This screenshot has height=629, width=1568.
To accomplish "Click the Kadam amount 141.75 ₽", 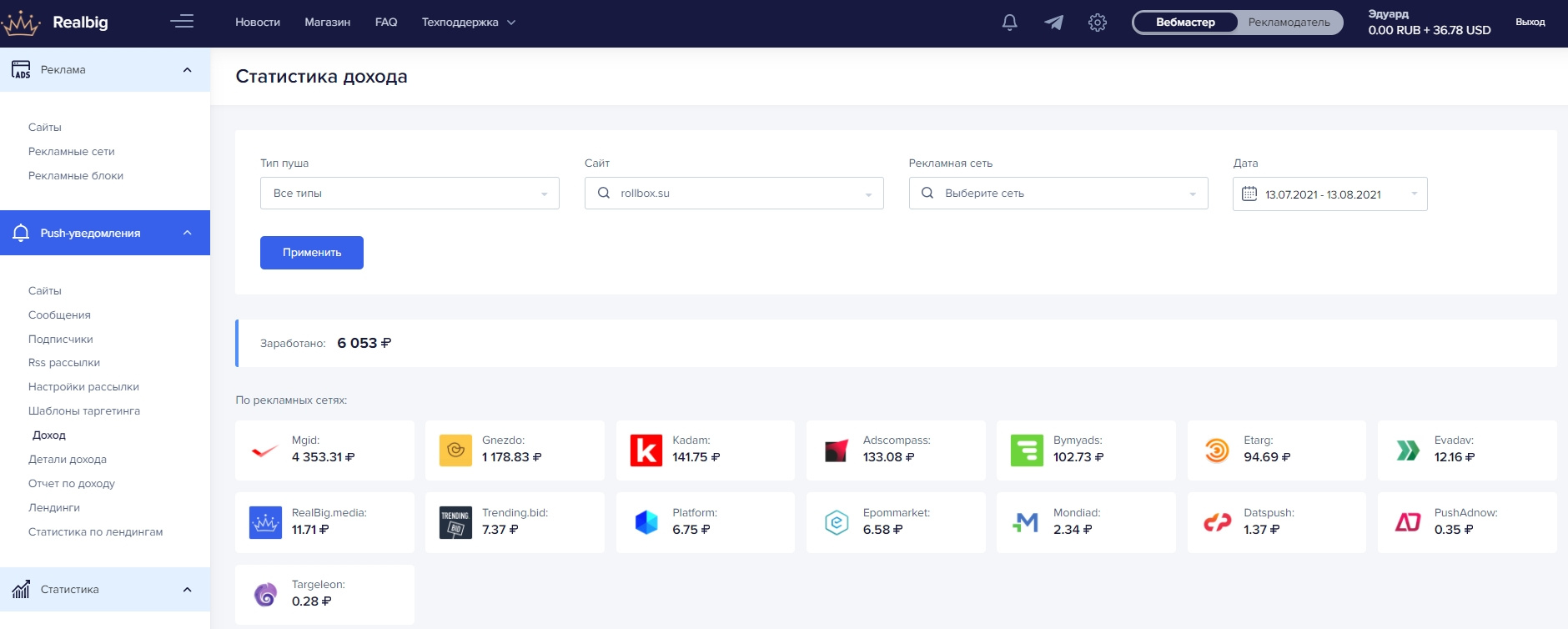I will coord(696,457).
